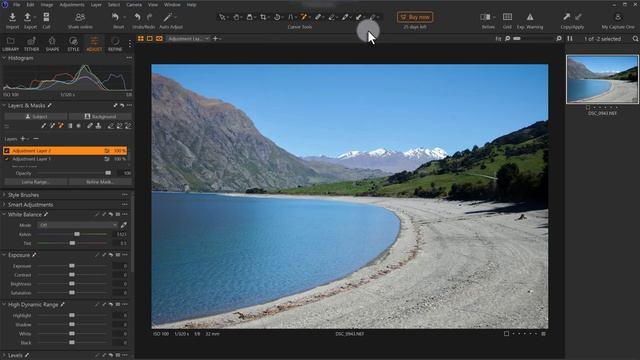Image resolution: width=640 pixels, height=360 pixels.
Task: Click the Copy adjustments arrow icon
Action: (566, 17)
